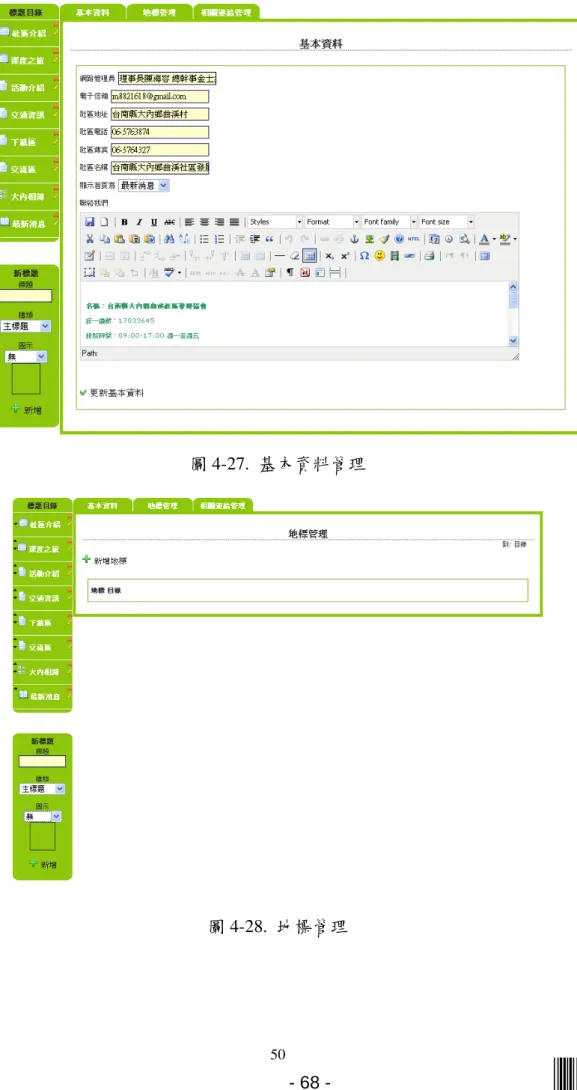Toggle Underline formatting in the editor toolbar
This screenshot has width=577, height=1090.
click(x=154, y=222)
